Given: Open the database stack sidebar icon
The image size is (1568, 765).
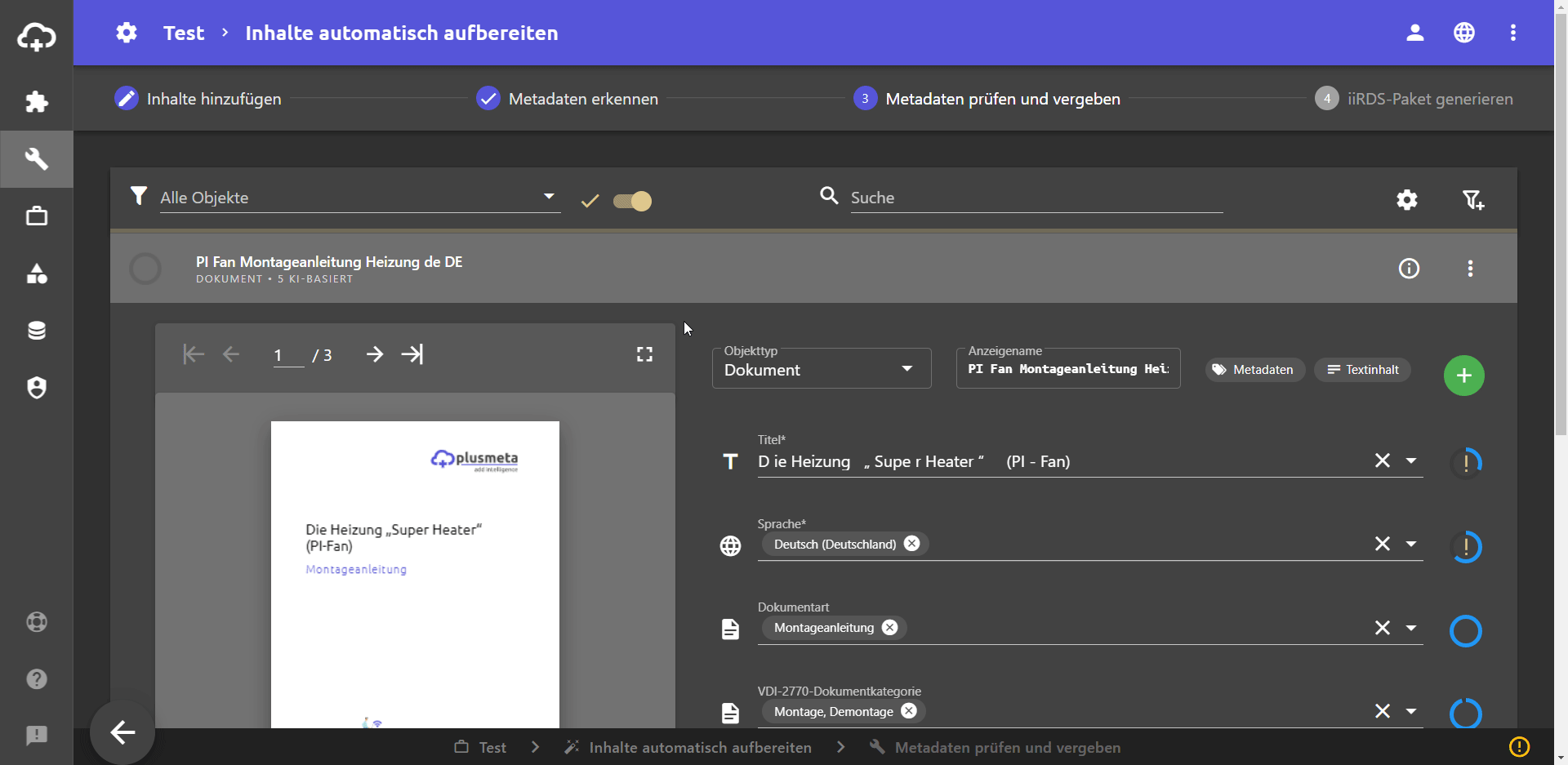Looking at the screenshot, I should (37, 331).
